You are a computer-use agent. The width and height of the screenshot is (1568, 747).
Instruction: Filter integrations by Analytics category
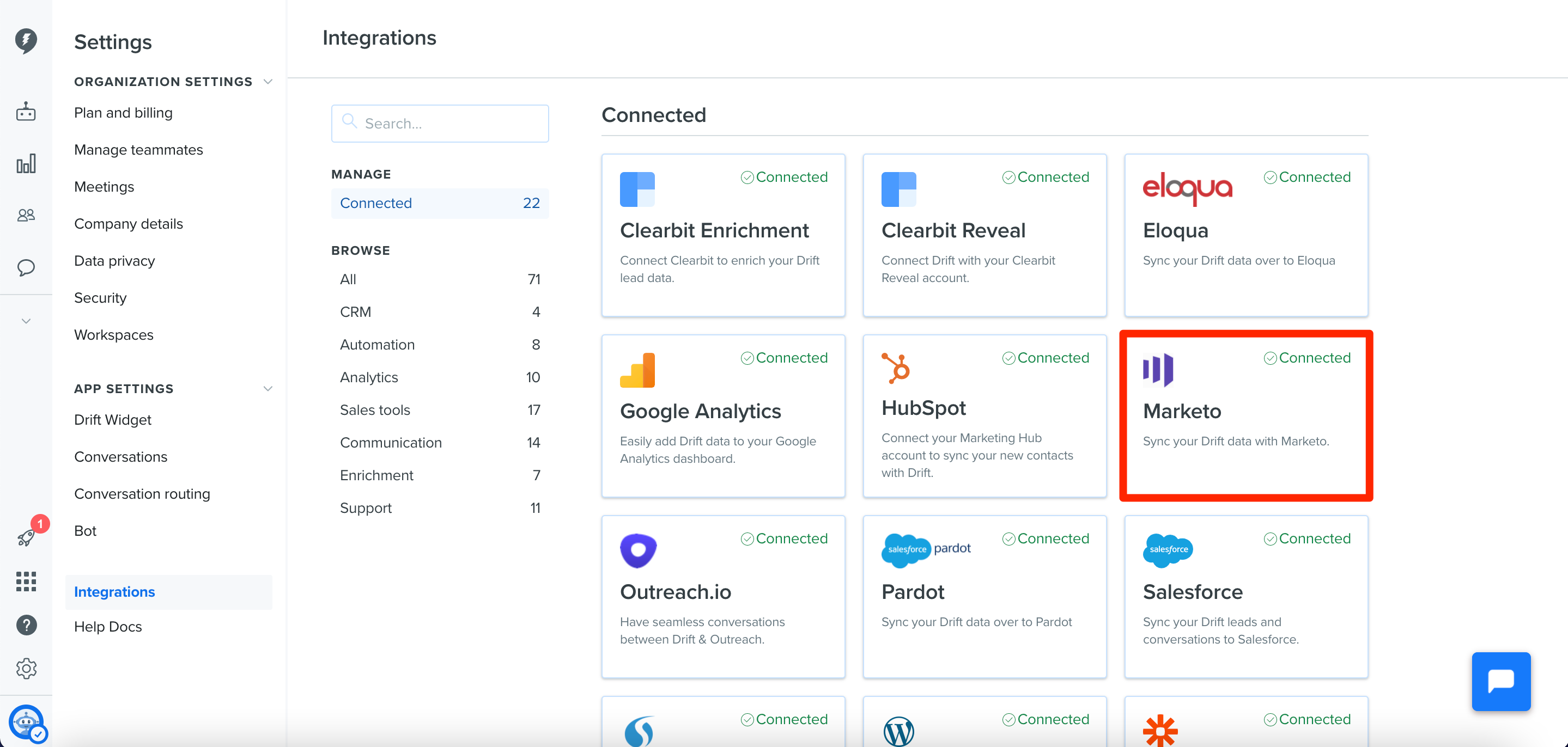pos(440,377)
